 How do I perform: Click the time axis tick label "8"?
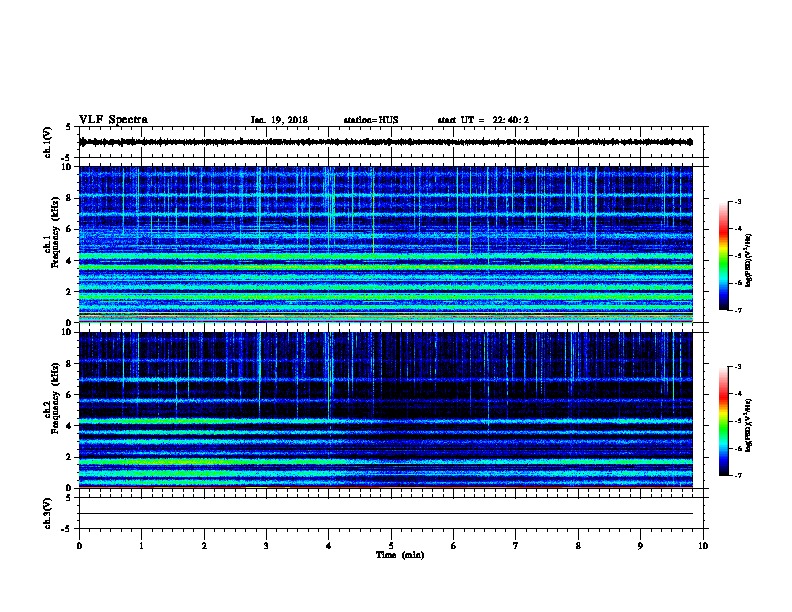click(x=578, y=546)
